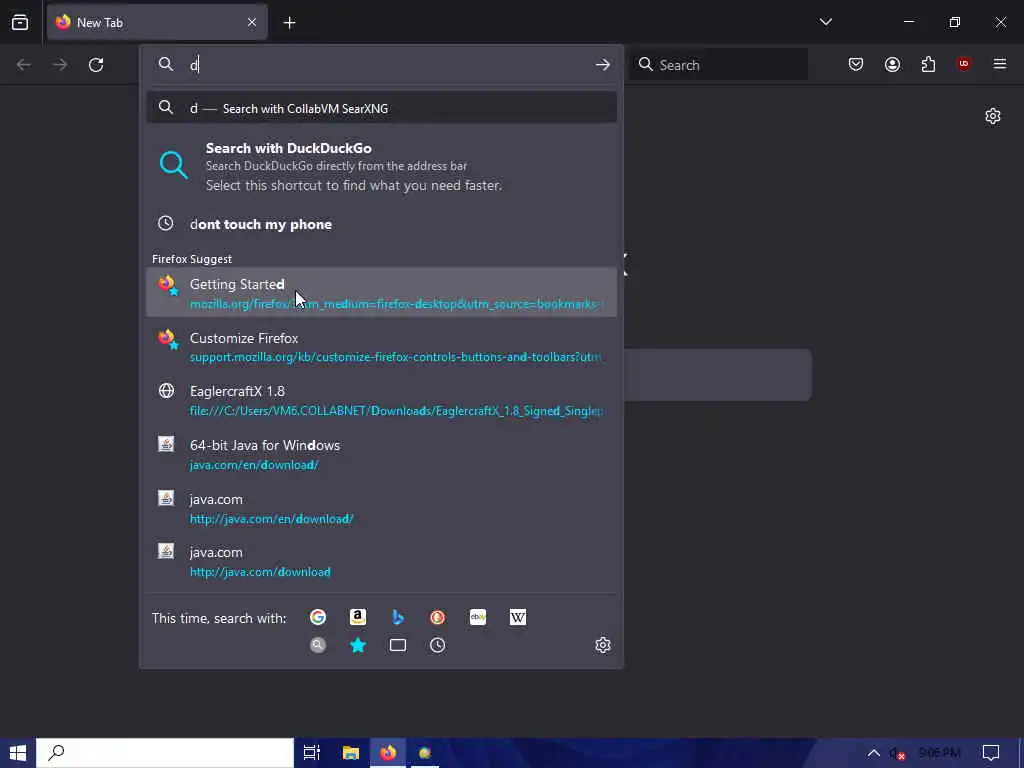Expand the system tray hidden icons chevron
This screenshot has width=1024, height=768.
(x=873, y=753)
